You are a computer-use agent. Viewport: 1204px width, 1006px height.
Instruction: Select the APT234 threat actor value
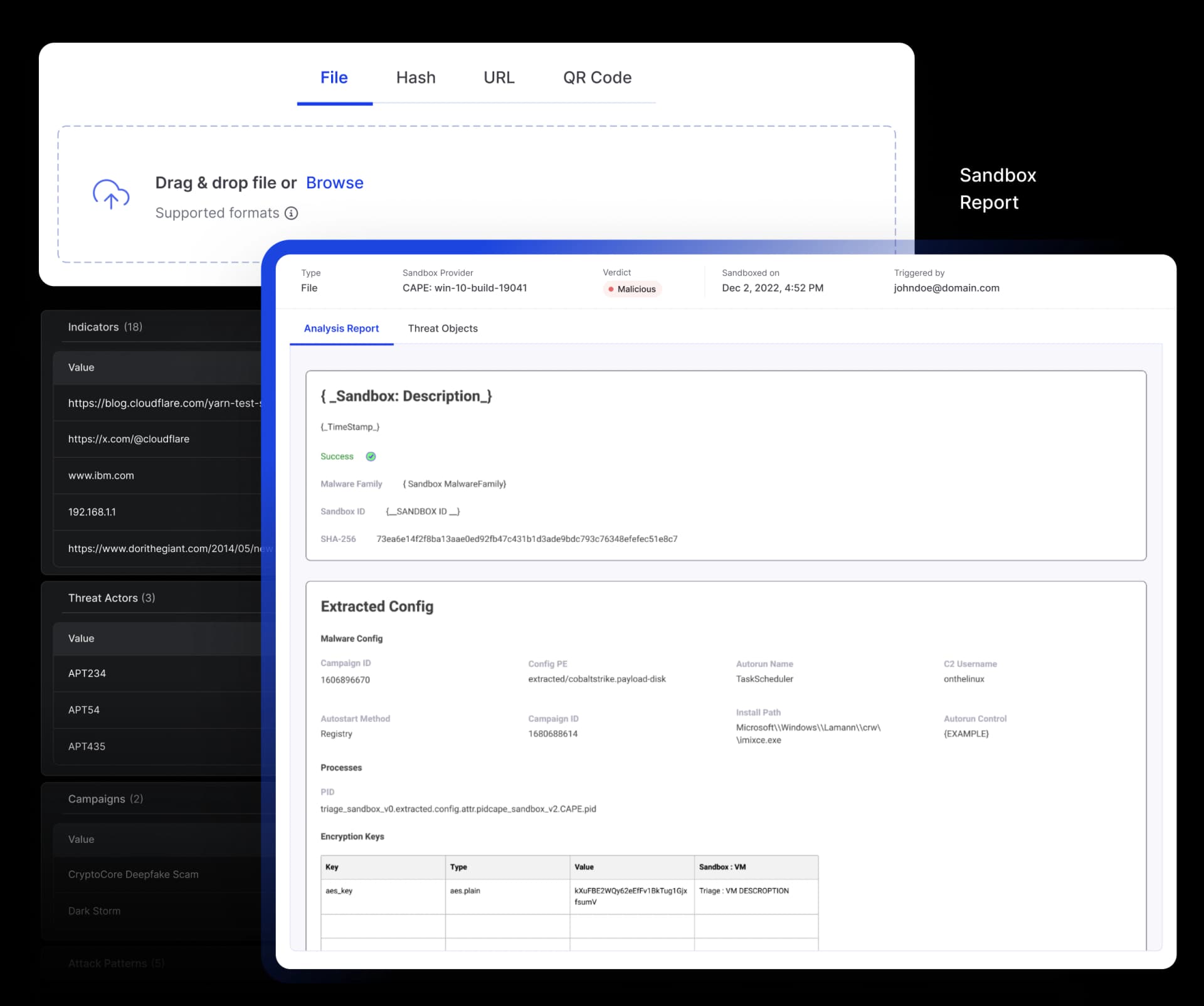(87, 673)
